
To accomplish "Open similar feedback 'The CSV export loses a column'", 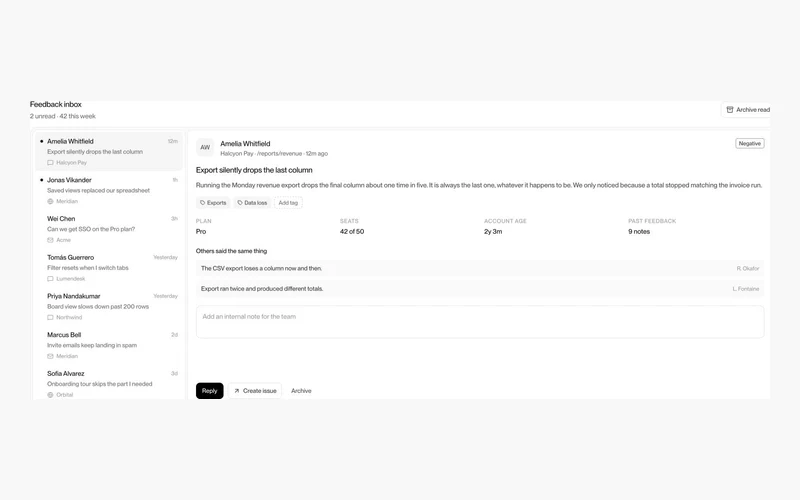I will [480, 268].
